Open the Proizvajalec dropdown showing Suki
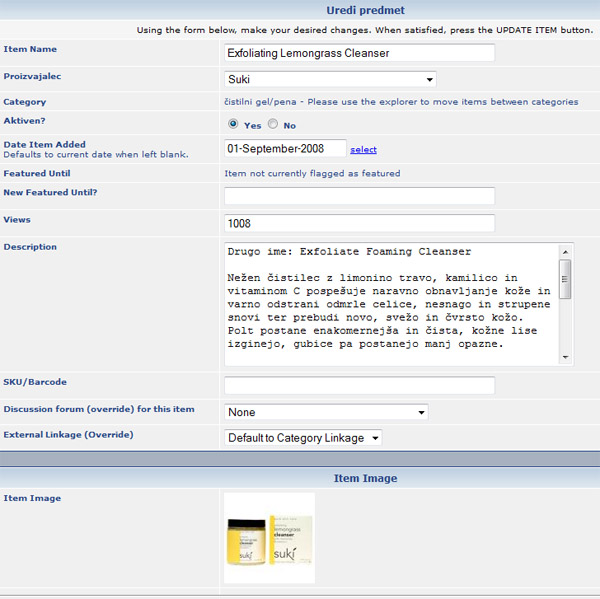 (330, 79)
